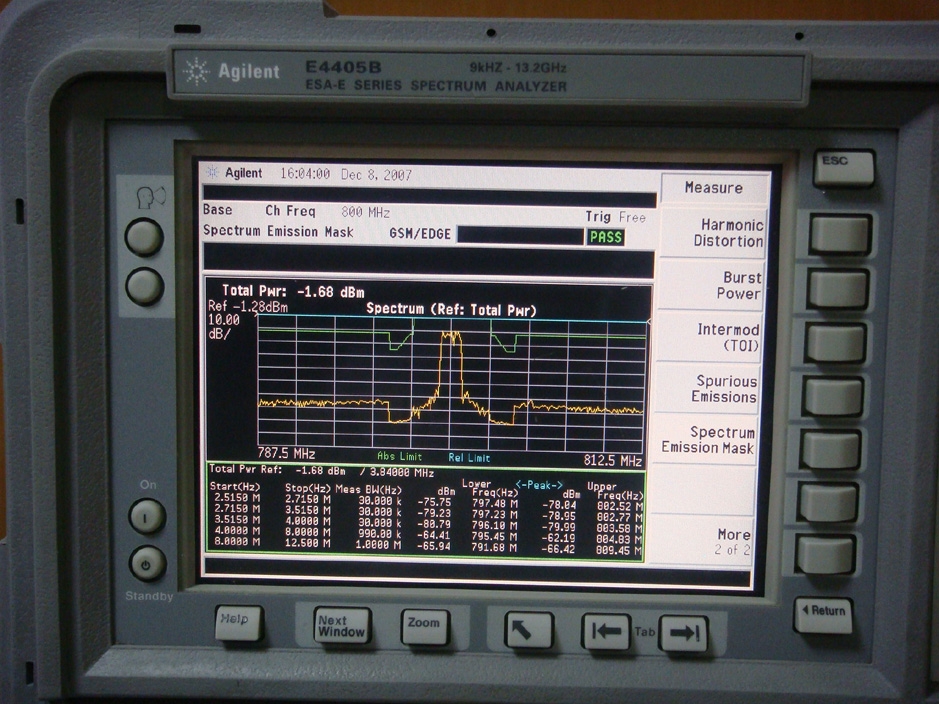Viewport: 939px width, 704px height.
Task: Click the E4405B model label on the bezel
Action: pos(343,67)
